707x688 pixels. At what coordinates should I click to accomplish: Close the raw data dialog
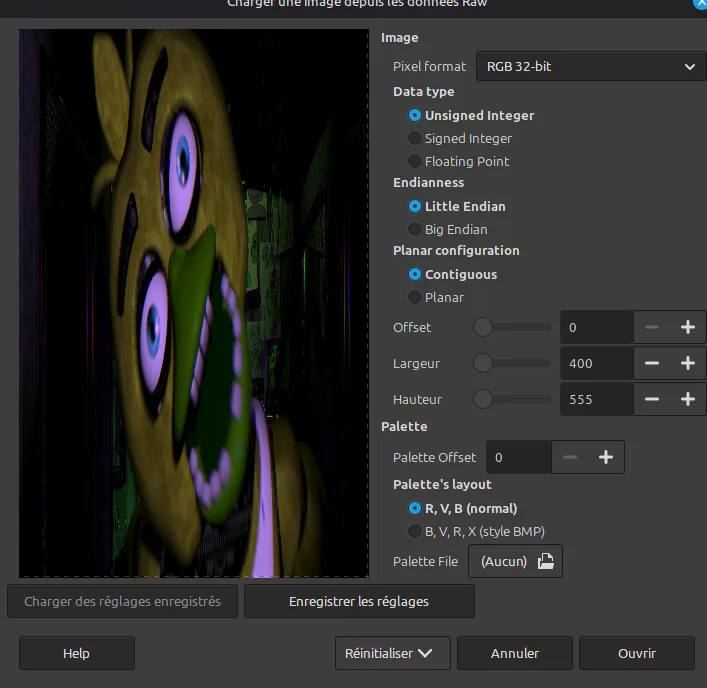[700, 4]
